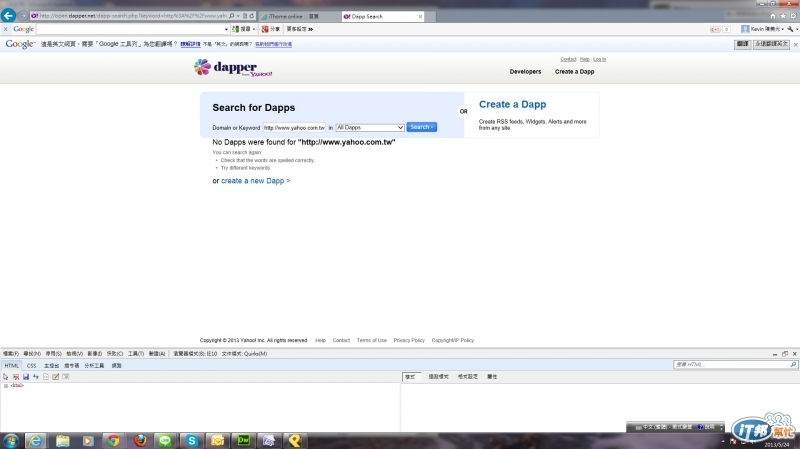Click the search magnifier in address bar
The image size is (800, 449).
point(232,16)
